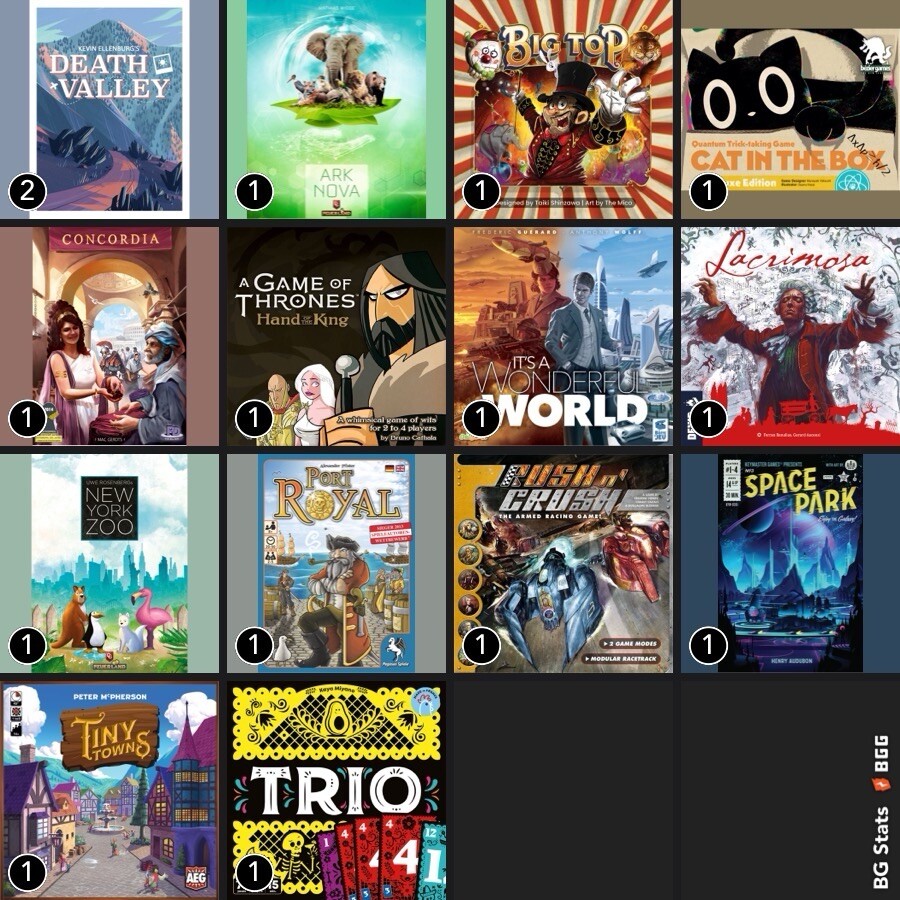Open the Big Top game tile
The height and width of the screenshot is (900, 900).
(x=564, y=109)
